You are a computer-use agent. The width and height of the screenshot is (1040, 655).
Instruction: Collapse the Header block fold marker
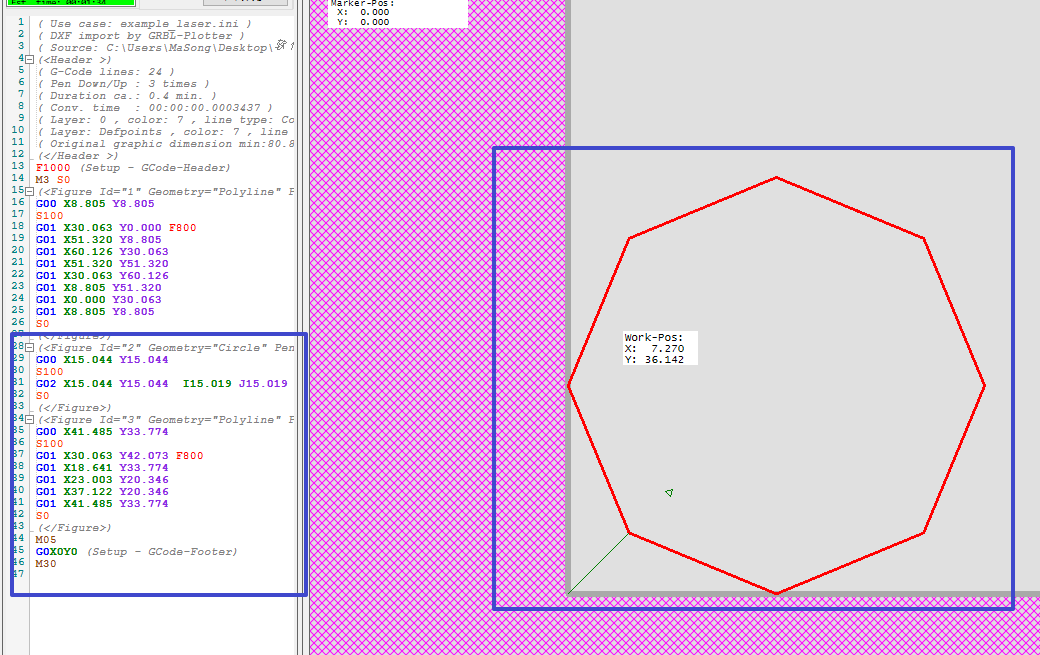(29, 60)
